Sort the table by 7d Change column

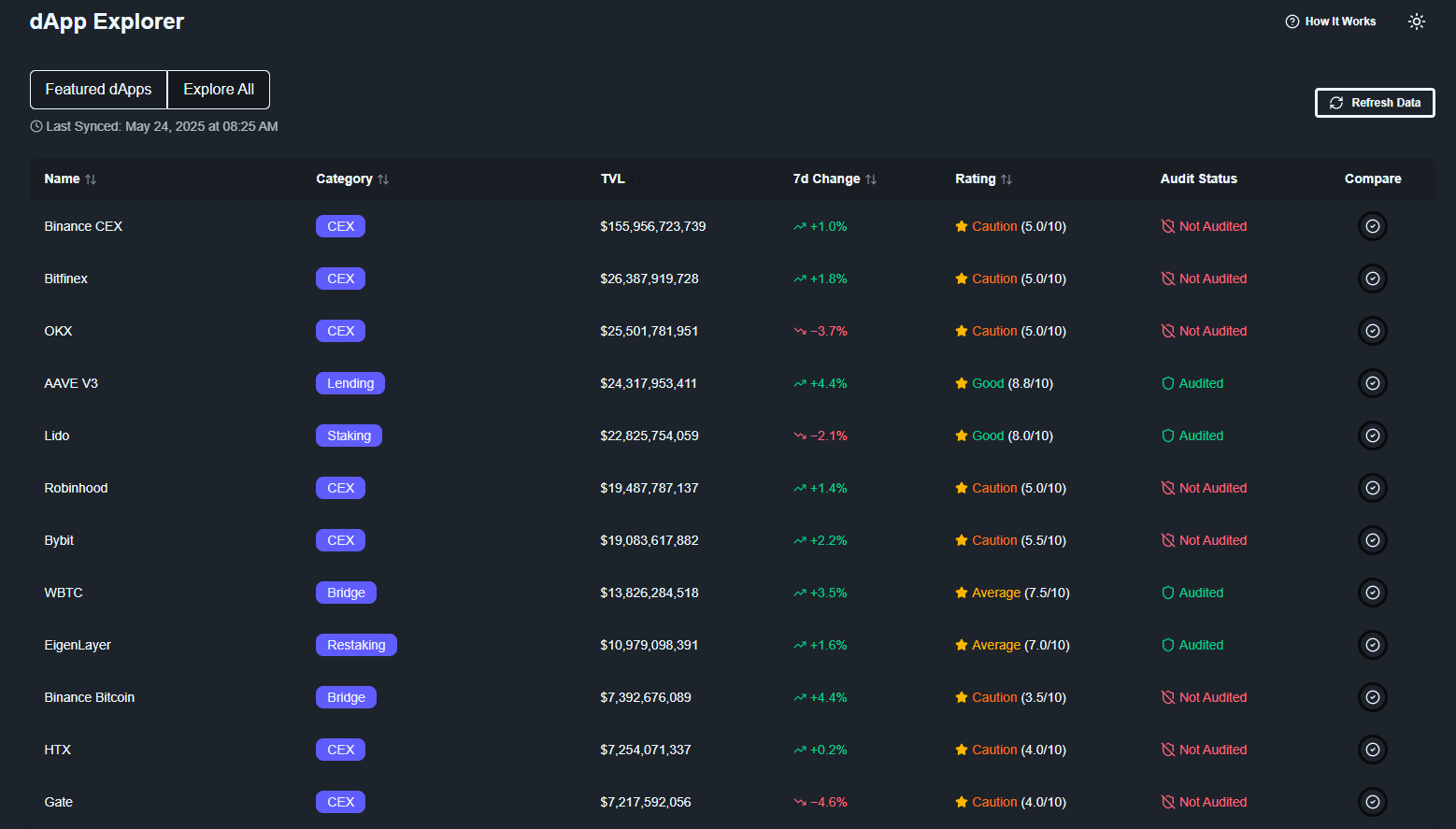(835, 179)
